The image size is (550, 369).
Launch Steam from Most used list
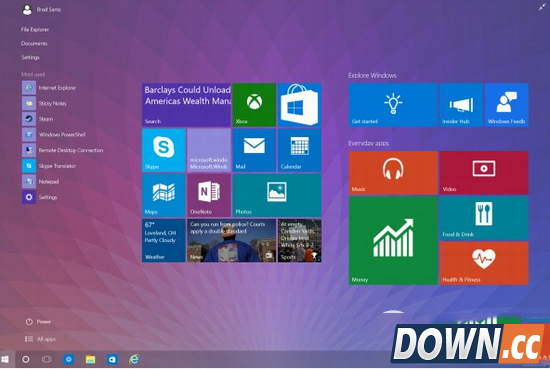(38, 119)
